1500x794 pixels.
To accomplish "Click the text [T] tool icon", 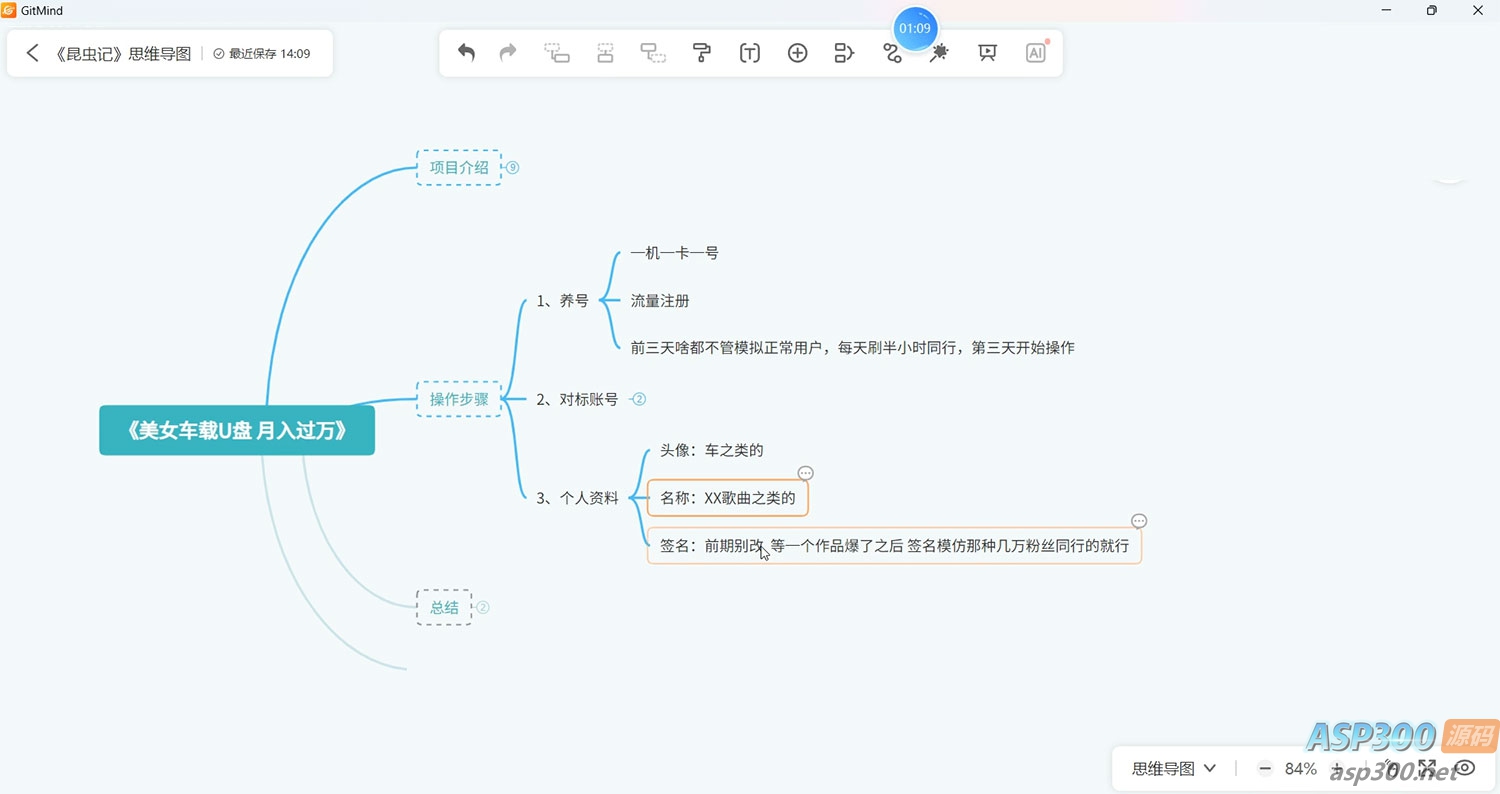I will coord(749,53).
